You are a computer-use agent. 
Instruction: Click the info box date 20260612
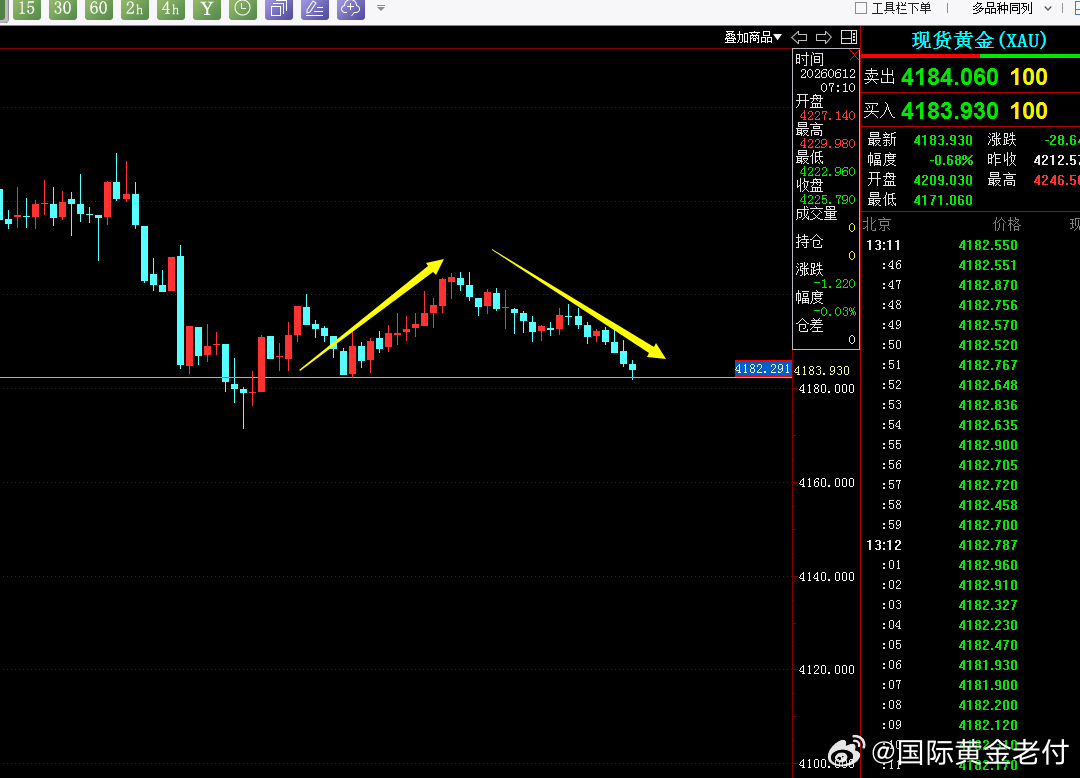coord(827,74)
